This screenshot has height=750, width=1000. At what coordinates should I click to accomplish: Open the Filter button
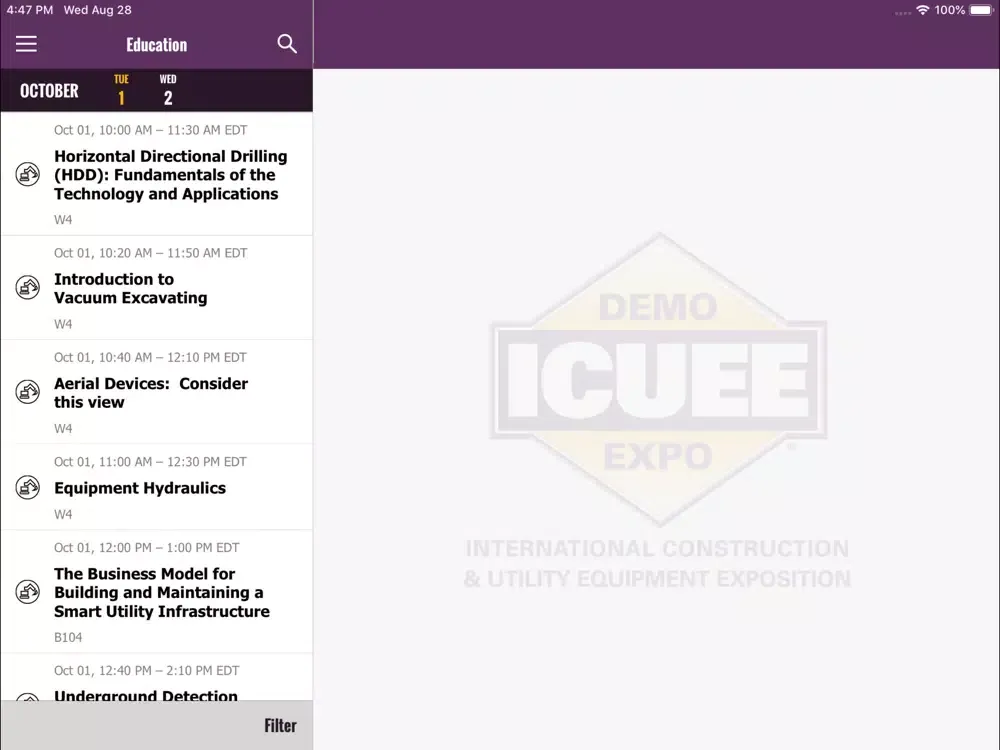pyautogui.click(x=281, y=725)
